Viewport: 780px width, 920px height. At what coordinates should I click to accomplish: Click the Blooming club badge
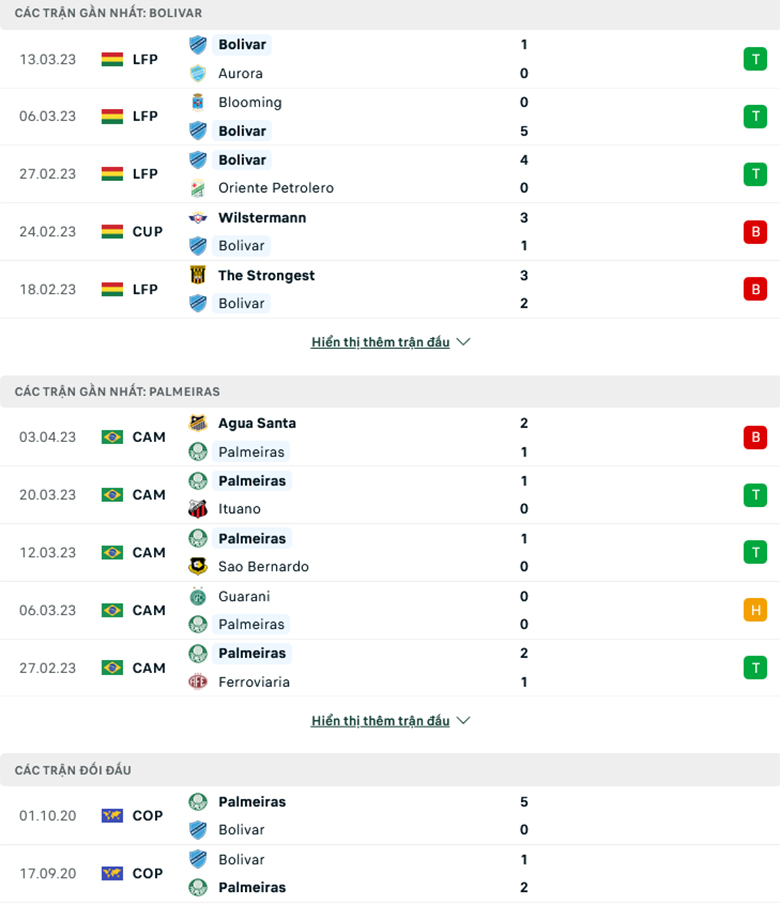click(196, 102)
